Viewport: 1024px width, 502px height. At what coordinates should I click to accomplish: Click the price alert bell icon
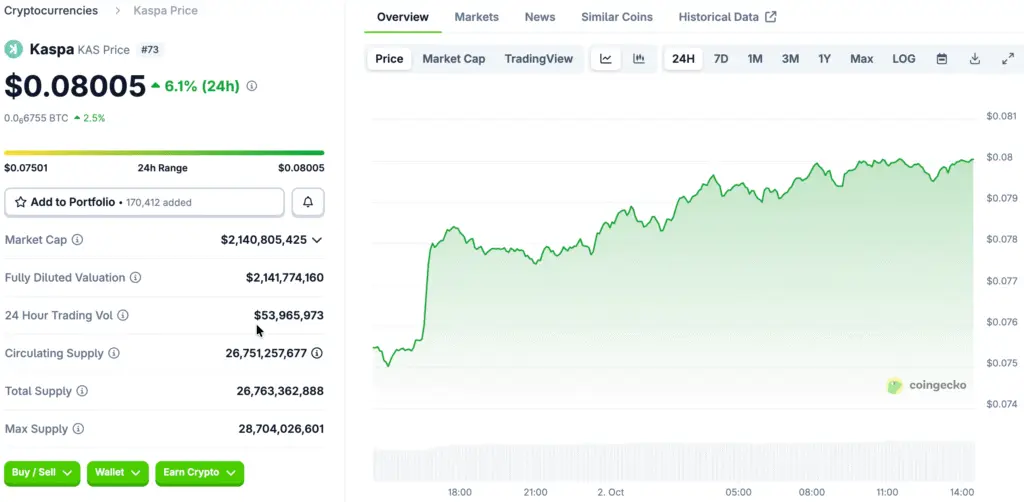308,202
